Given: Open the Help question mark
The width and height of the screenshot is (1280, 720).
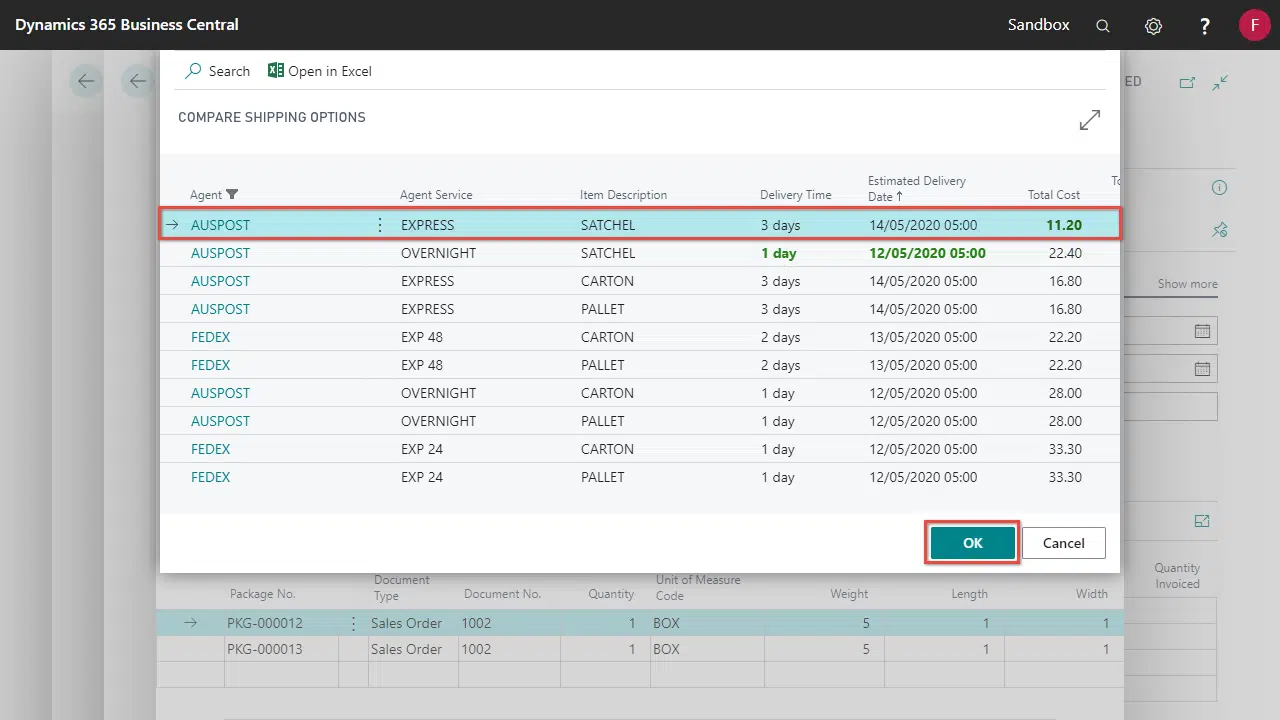Looking at the screenshot, I should [1205, 26].
